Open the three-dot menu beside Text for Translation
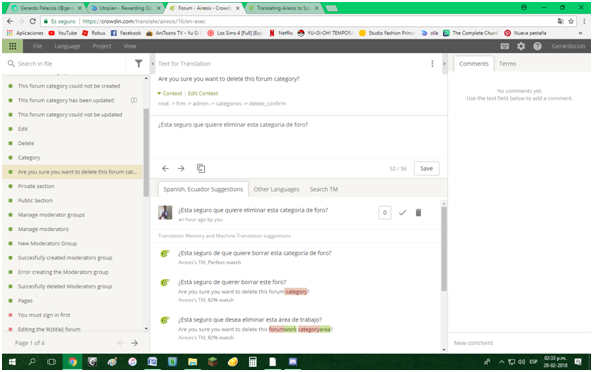 pyautogui.click(x=432, y=64)
